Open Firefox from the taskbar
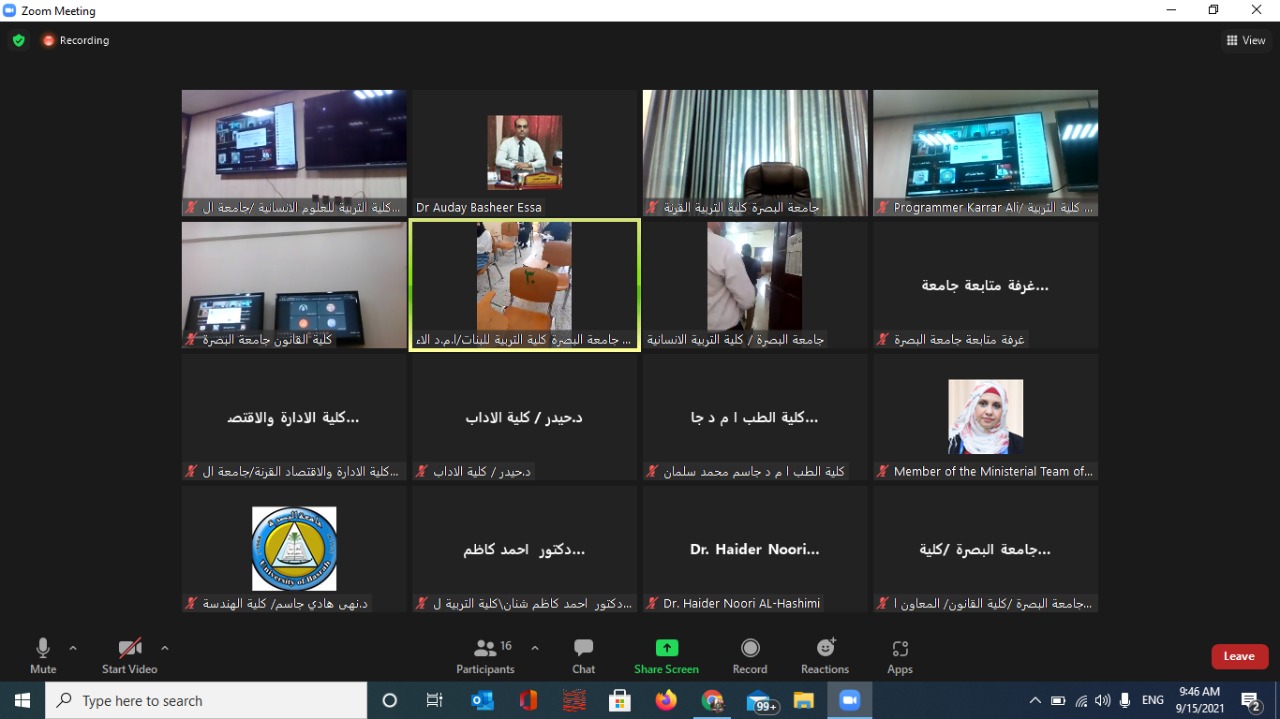1280x719 pixels. point(666,701)
